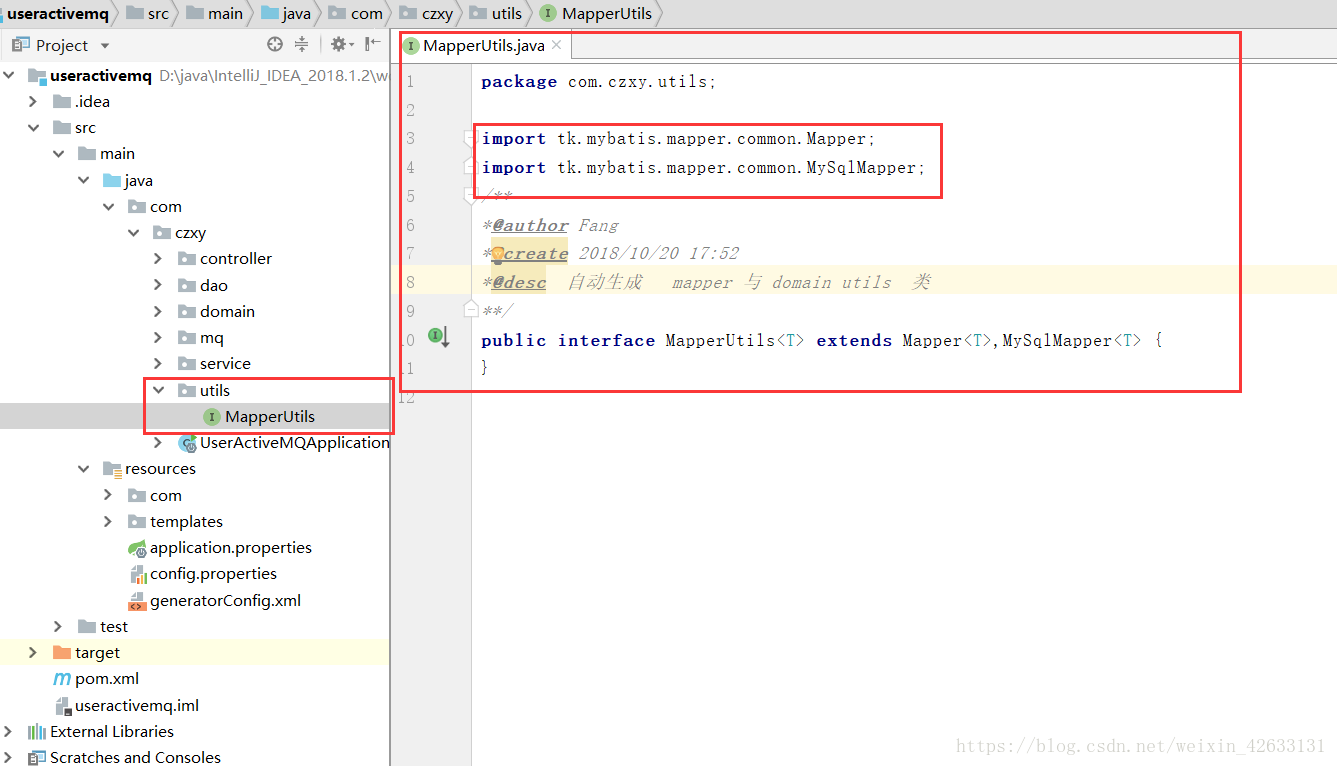Collapse the resources folder
This screenshot has height=766, width=1337.
pos(84,468)
